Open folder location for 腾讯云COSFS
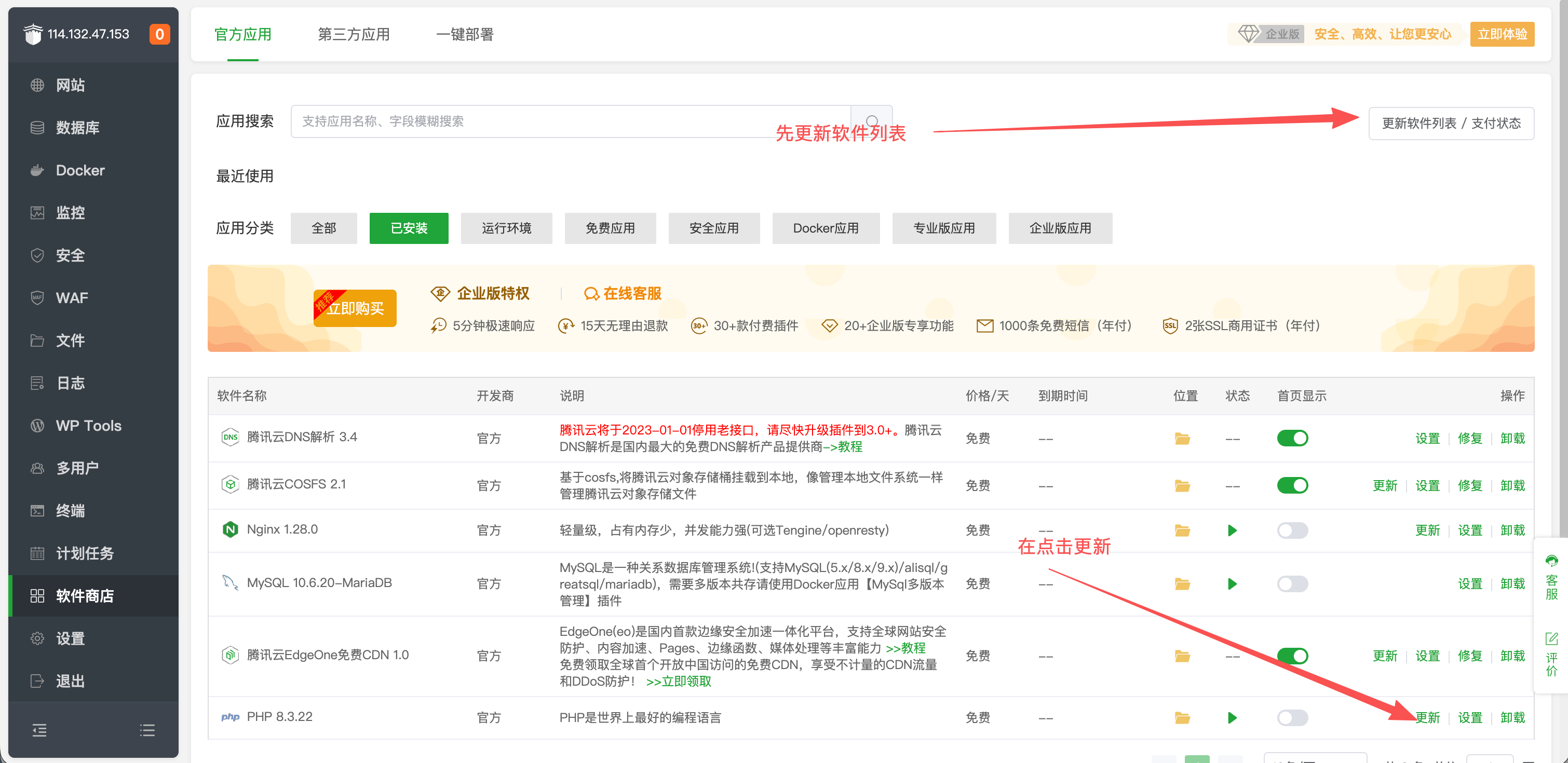This screenshot has width=1568, height=763. click(1182, 486)
